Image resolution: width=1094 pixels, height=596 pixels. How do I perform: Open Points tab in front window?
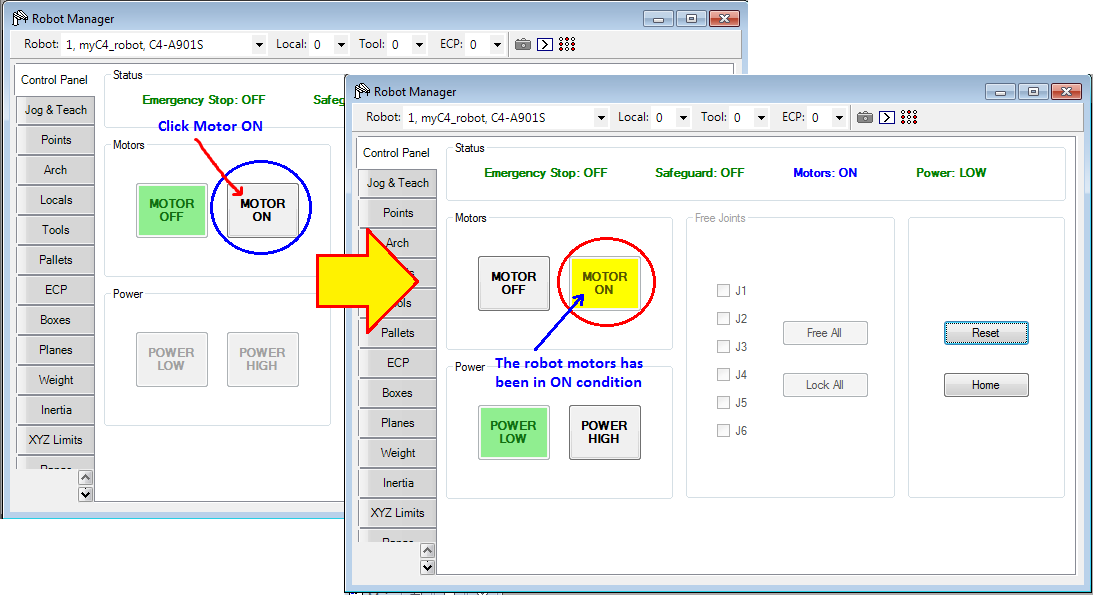pos(398,213)
